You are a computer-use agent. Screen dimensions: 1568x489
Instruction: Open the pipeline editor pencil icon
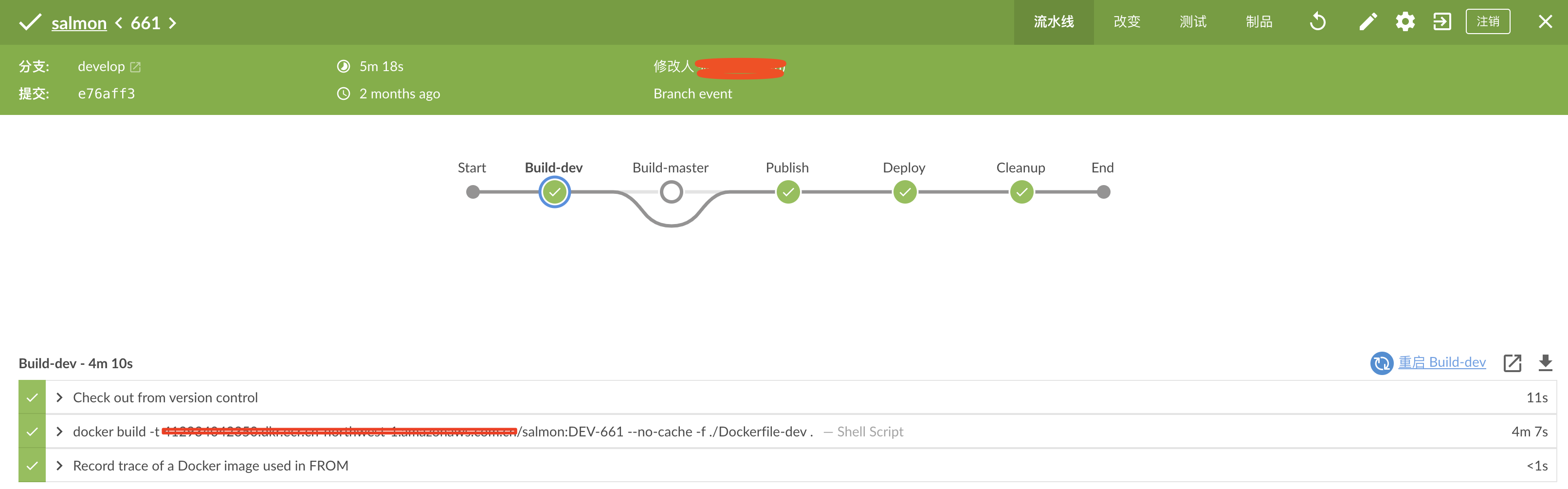1367,22
